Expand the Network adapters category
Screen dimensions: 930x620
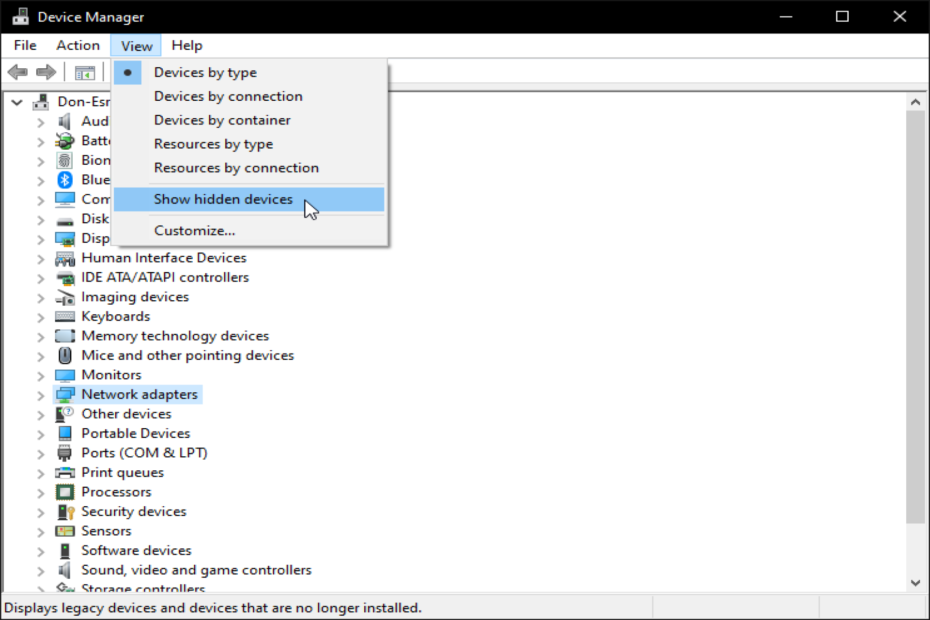(40, 396)
